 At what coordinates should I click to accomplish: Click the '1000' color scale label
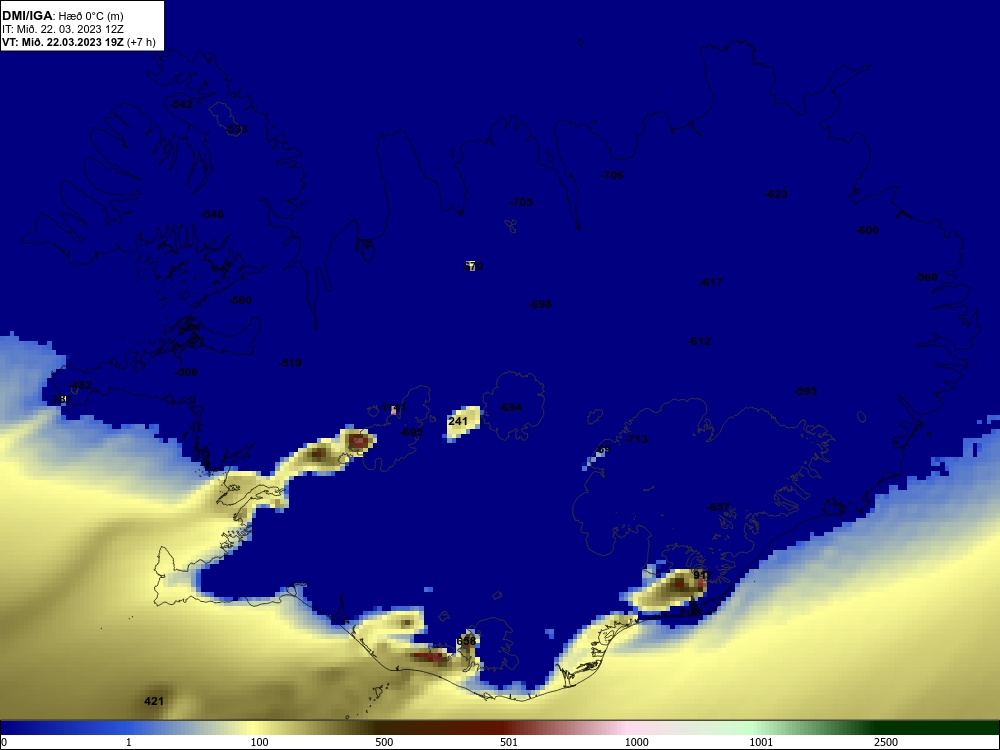pyautogui.click(x=636, y=742)
